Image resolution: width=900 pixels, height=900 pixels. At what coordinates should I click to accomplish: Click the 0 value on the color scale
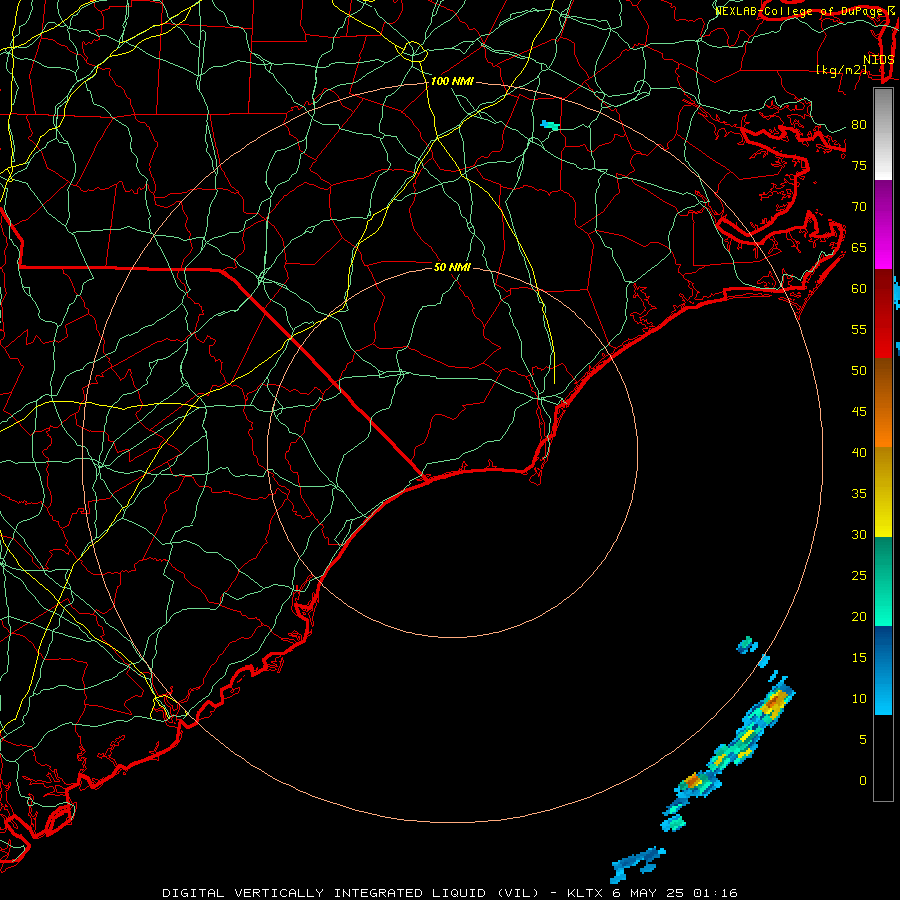pyautogui.click(x=863, y=781)
